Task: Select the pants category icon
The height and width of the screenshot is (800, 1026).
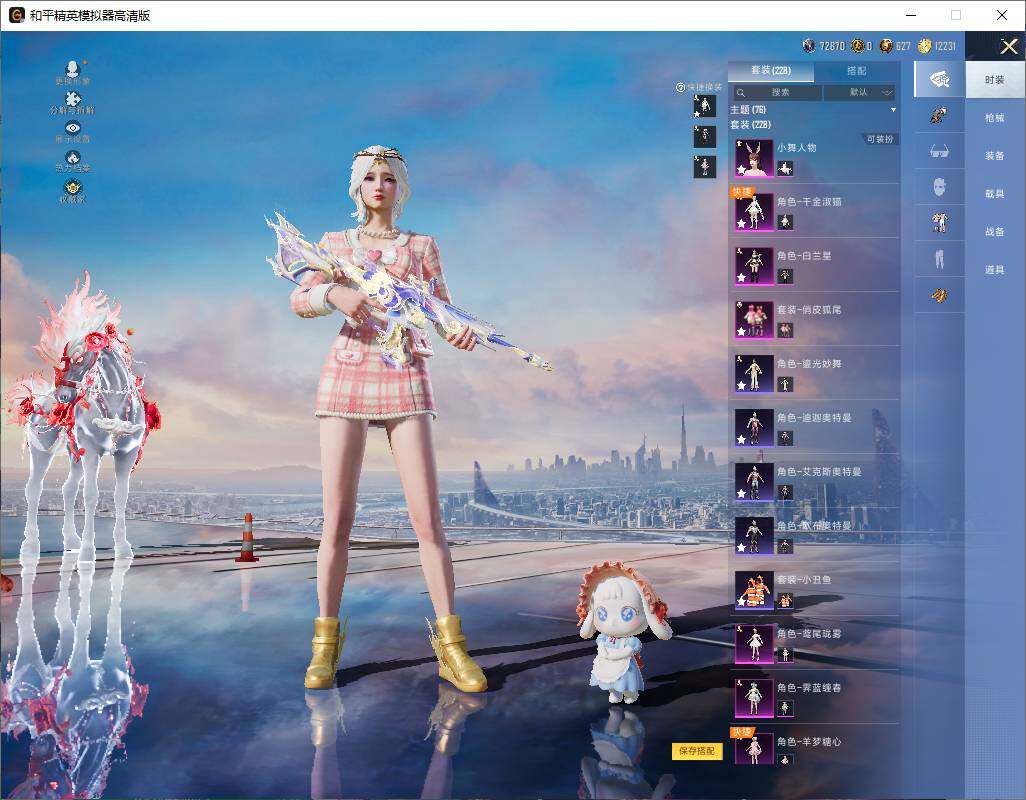Action: pyautogui.click(x=939, y=259)
